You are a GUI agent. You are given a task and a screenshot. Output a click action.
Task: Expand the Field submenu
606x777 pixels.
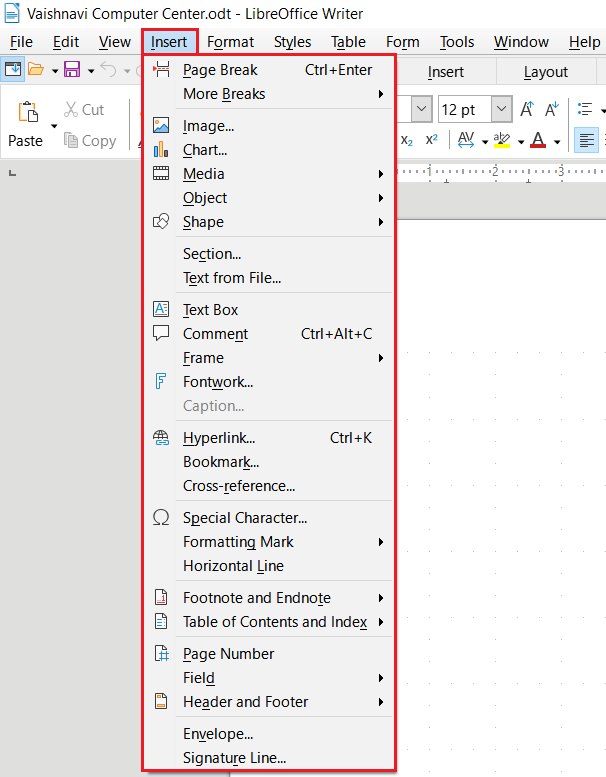click(381, 678)
